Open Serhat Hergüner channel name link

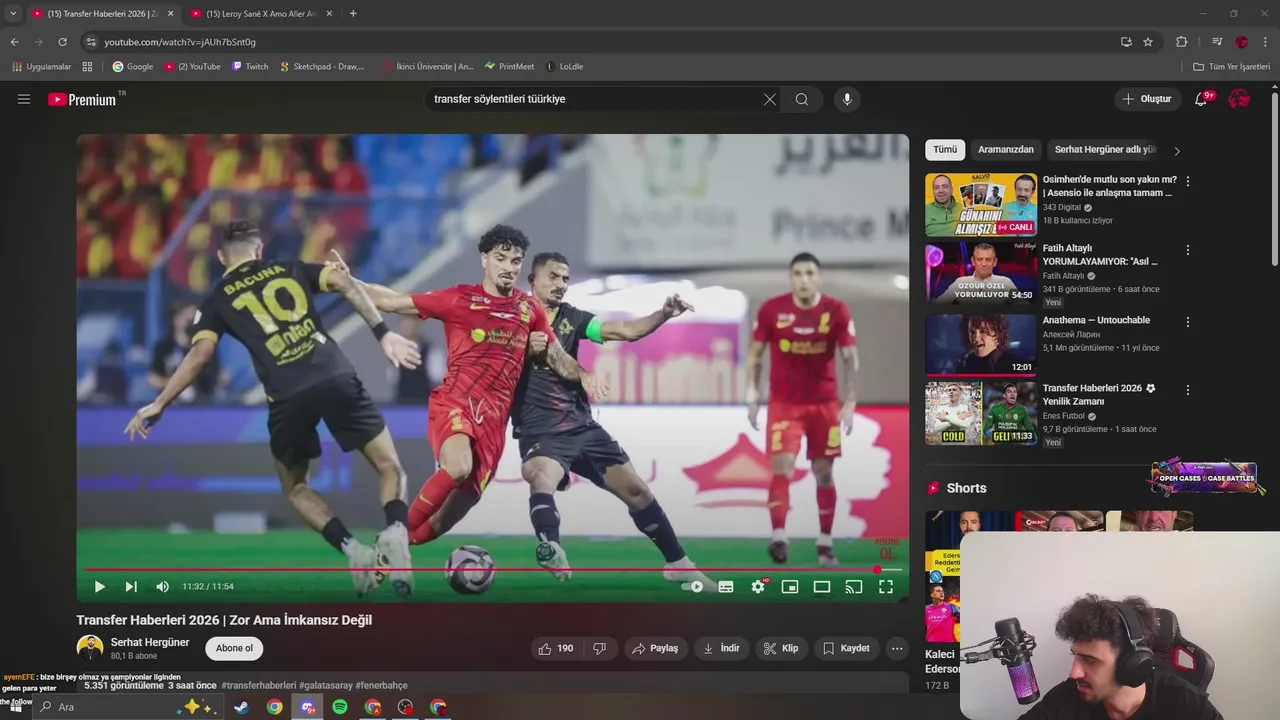point(150,642)
